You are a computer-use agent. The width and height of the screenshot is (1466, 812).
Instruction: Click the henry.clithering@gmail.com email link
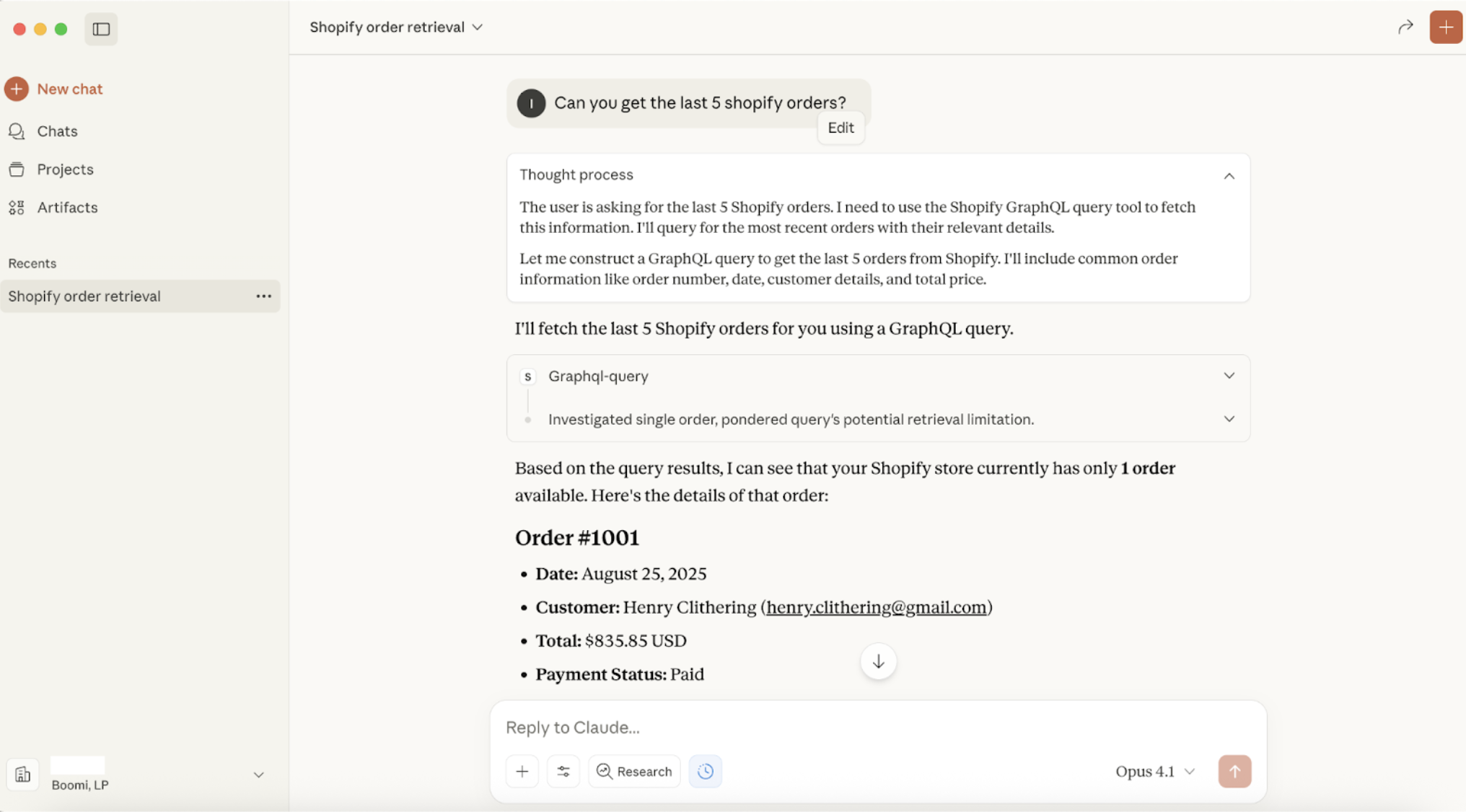pos(876,607)
